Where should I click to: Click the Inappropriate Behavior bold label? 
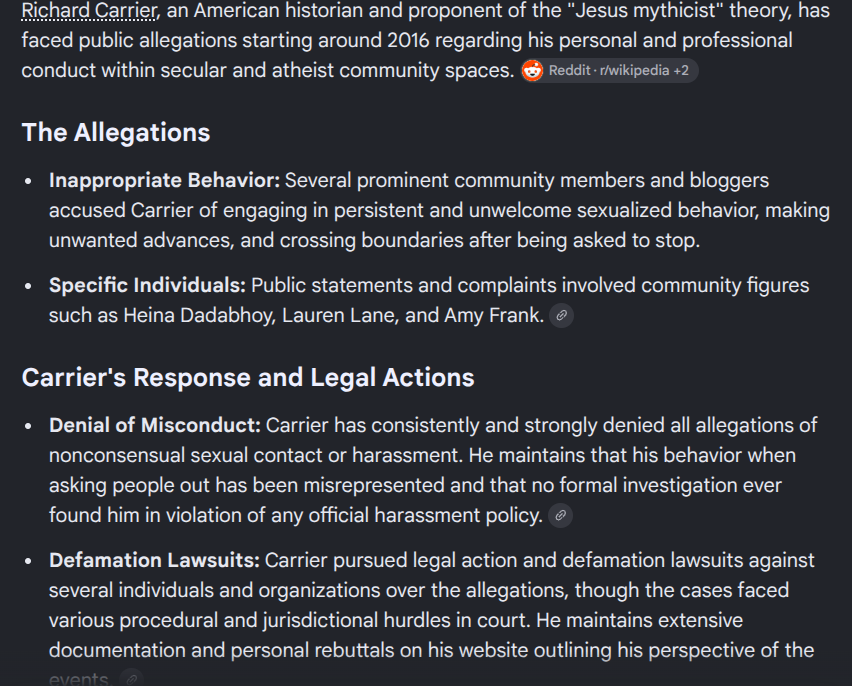[x=164, y=180]
